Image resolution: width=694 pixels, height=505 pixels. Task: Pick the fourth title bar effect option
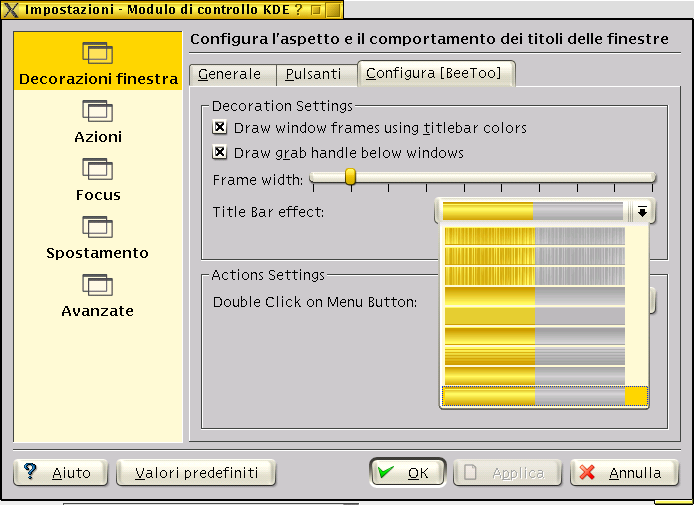tap(535, 296)
